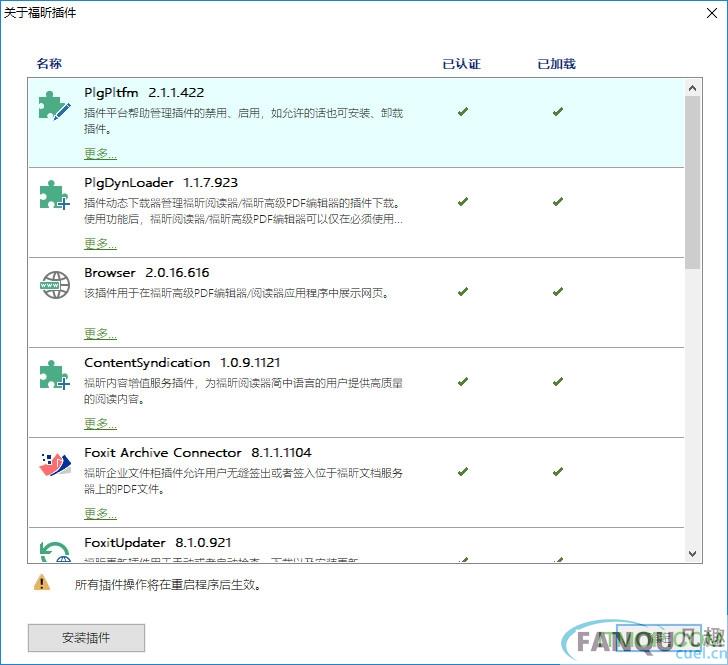
Task: Select the ContentSyndication 1.0.9.1121 title
Action: coord(182,363)
